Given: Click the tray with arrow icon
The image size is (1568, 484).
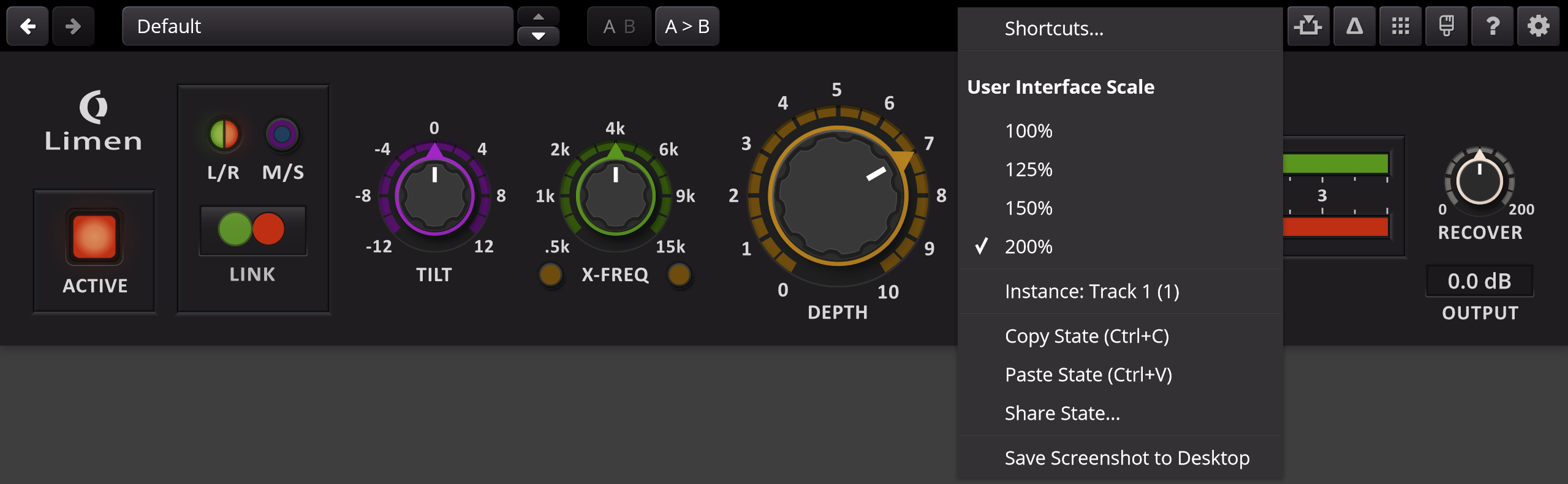Looking at the screenshot, I should tap(1308, 26).
